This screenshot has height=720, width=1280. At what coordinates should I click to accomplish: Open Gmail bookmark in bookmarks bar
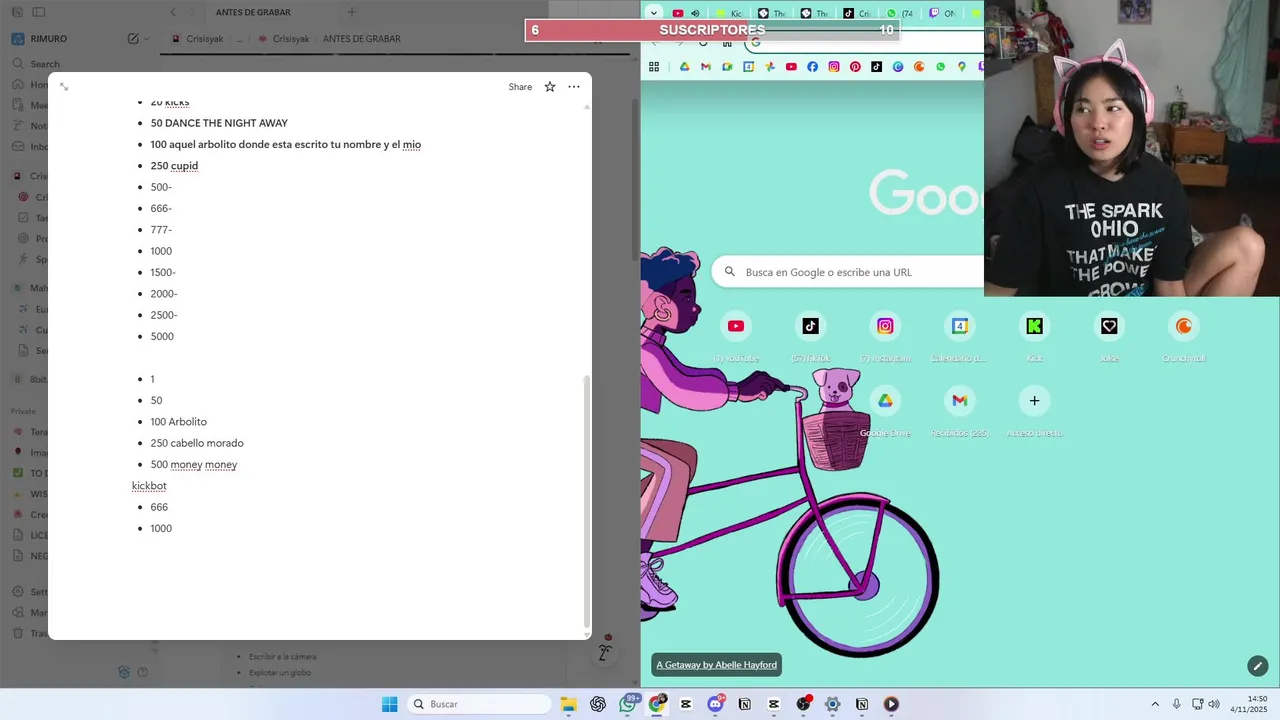pyautogui.click(x=706, y=67)
